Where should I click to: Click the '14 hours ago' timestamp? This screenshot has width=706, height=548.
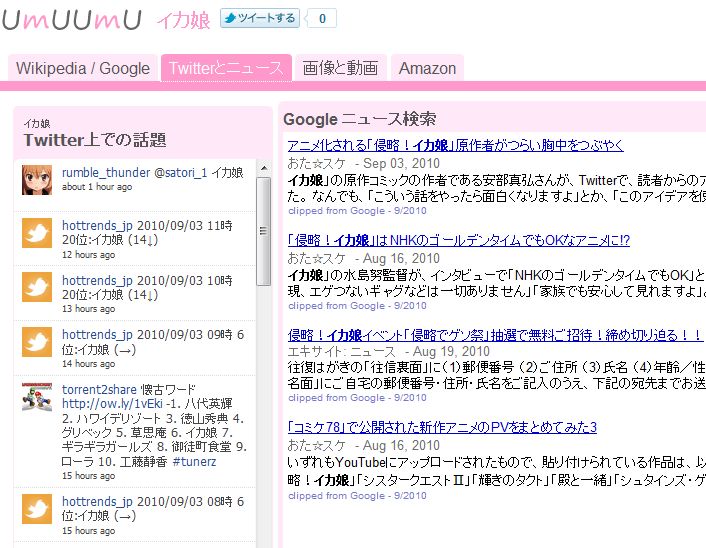(x=88, y=364)
